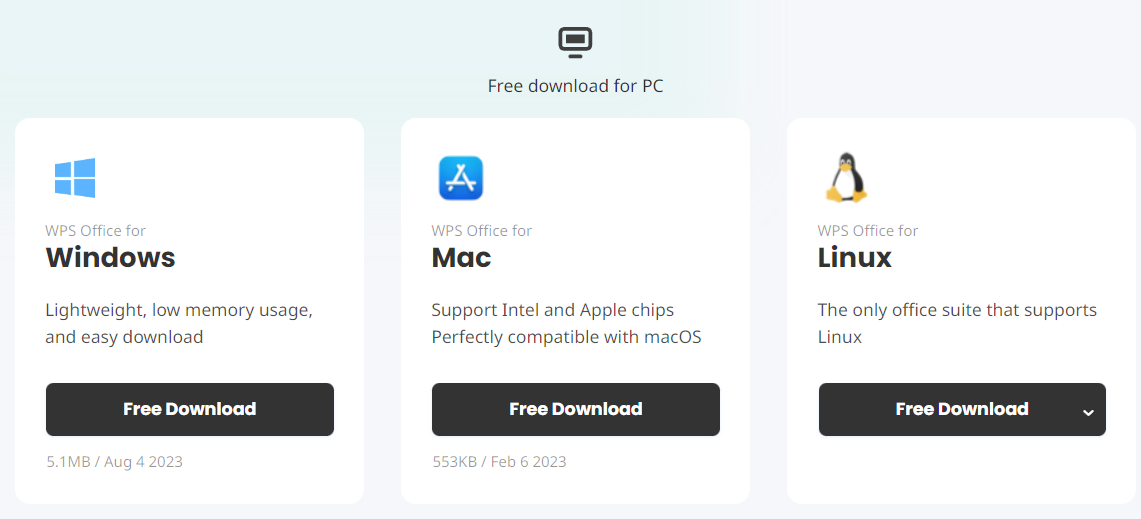1141x519 pixels.
Task: Click the blue Windows logo icon
Action: 74,178
